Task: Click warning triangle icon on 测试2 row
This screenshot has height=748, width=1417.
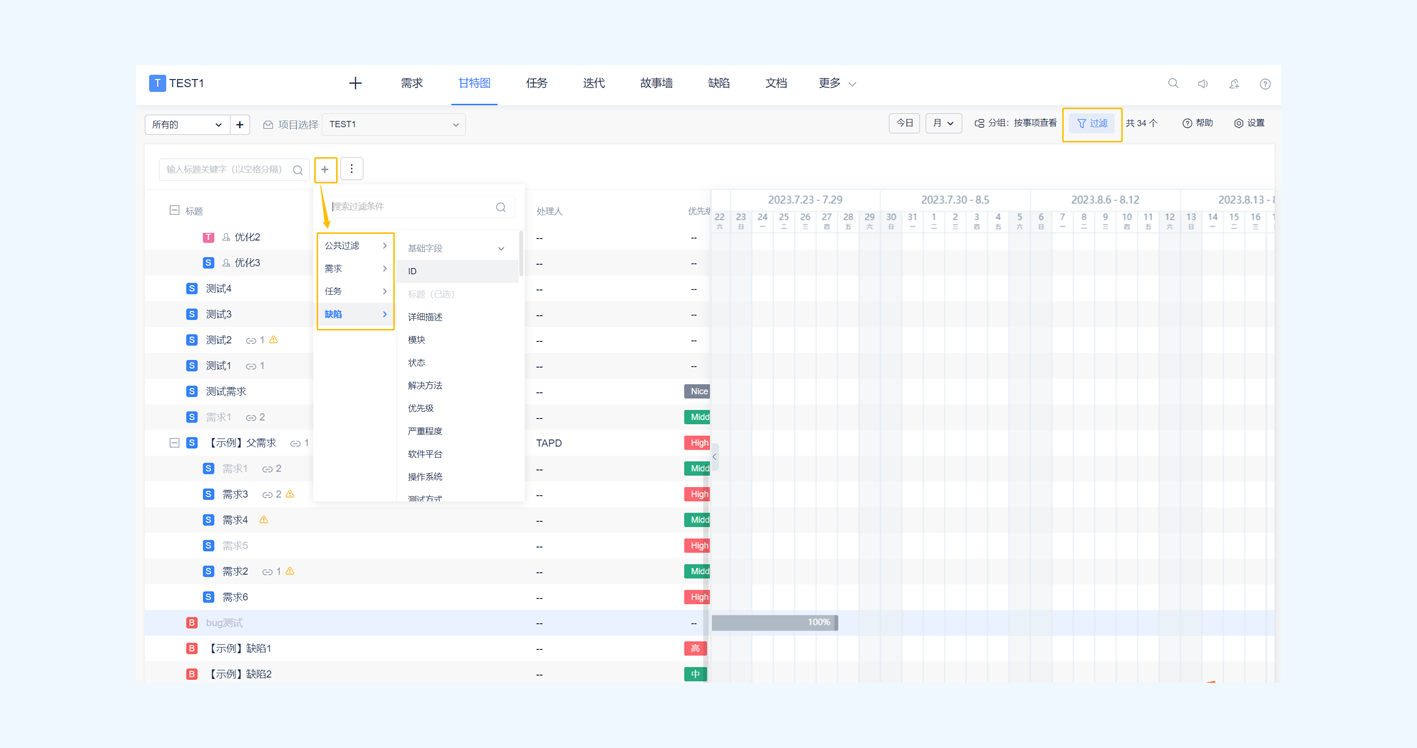Action: pos(273,340)
